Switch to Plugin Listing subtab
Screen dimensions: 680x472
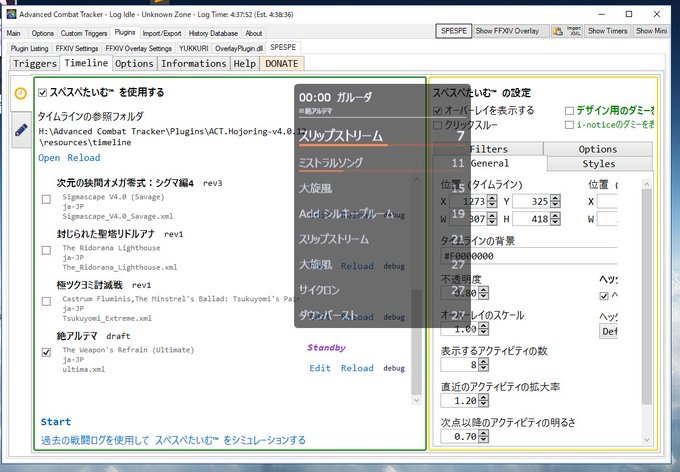pos(29,48)
